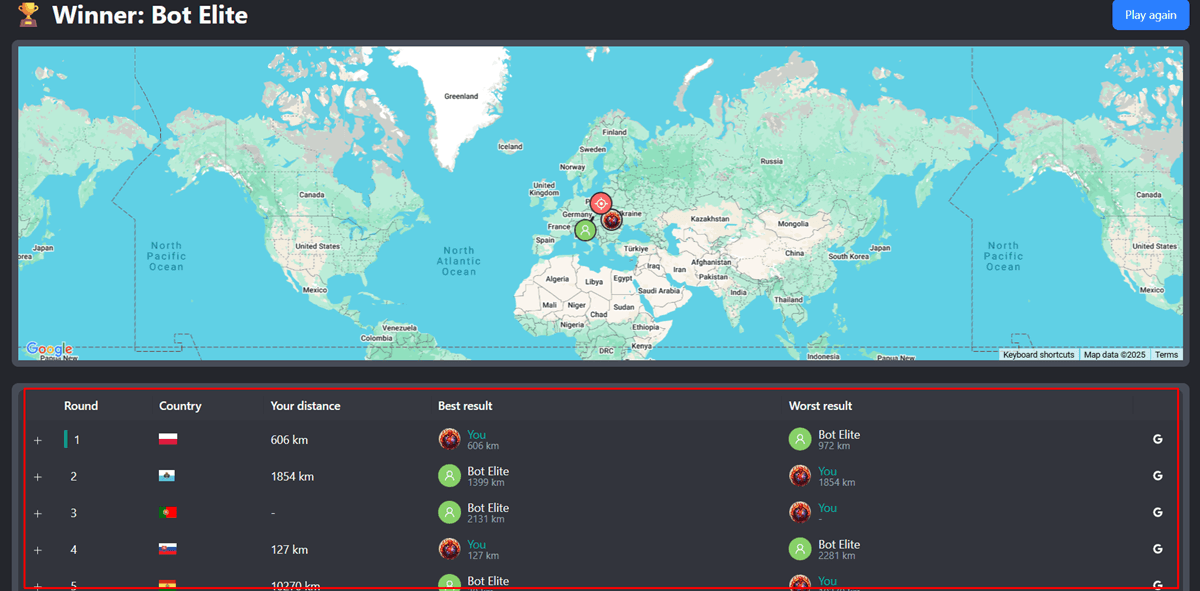Click the red target marker on map
The height and width of the screenshot is (591, 1200).
pyautogui.click(x=600, y=204)
